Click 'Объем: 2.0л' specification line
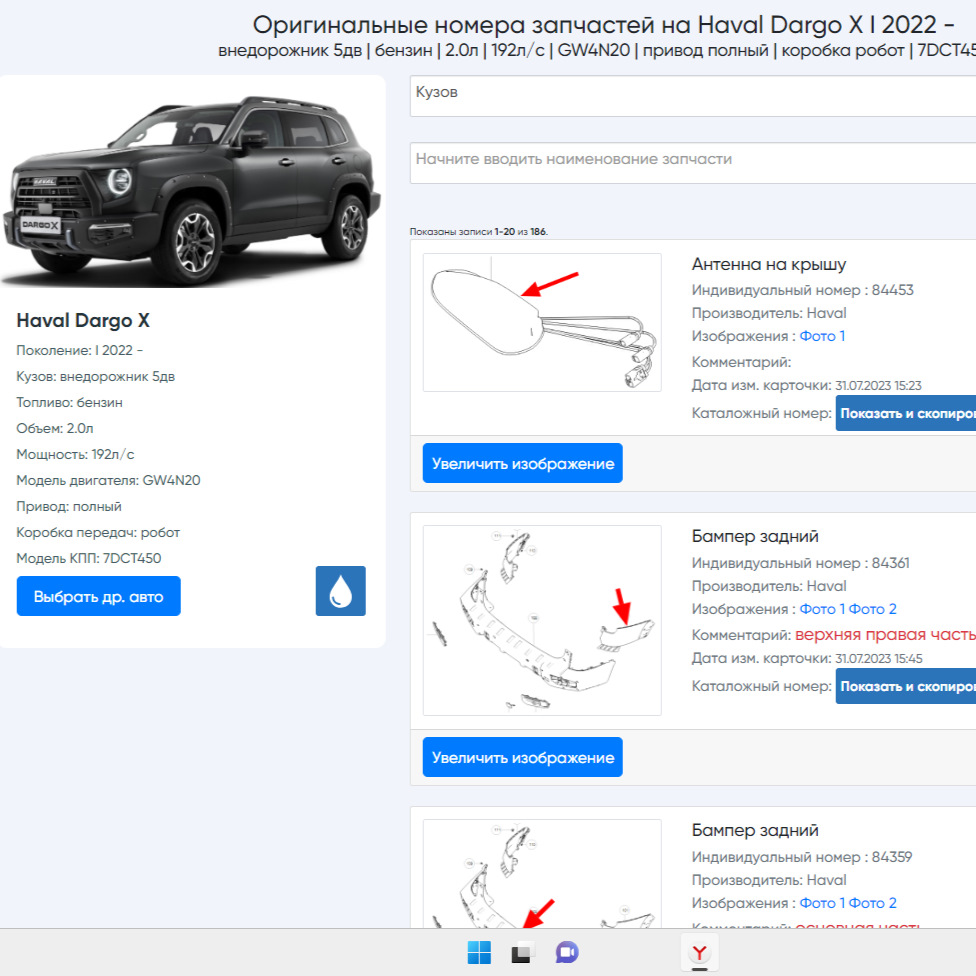Viewport: 976px width, 976px height. pos(55,428)
